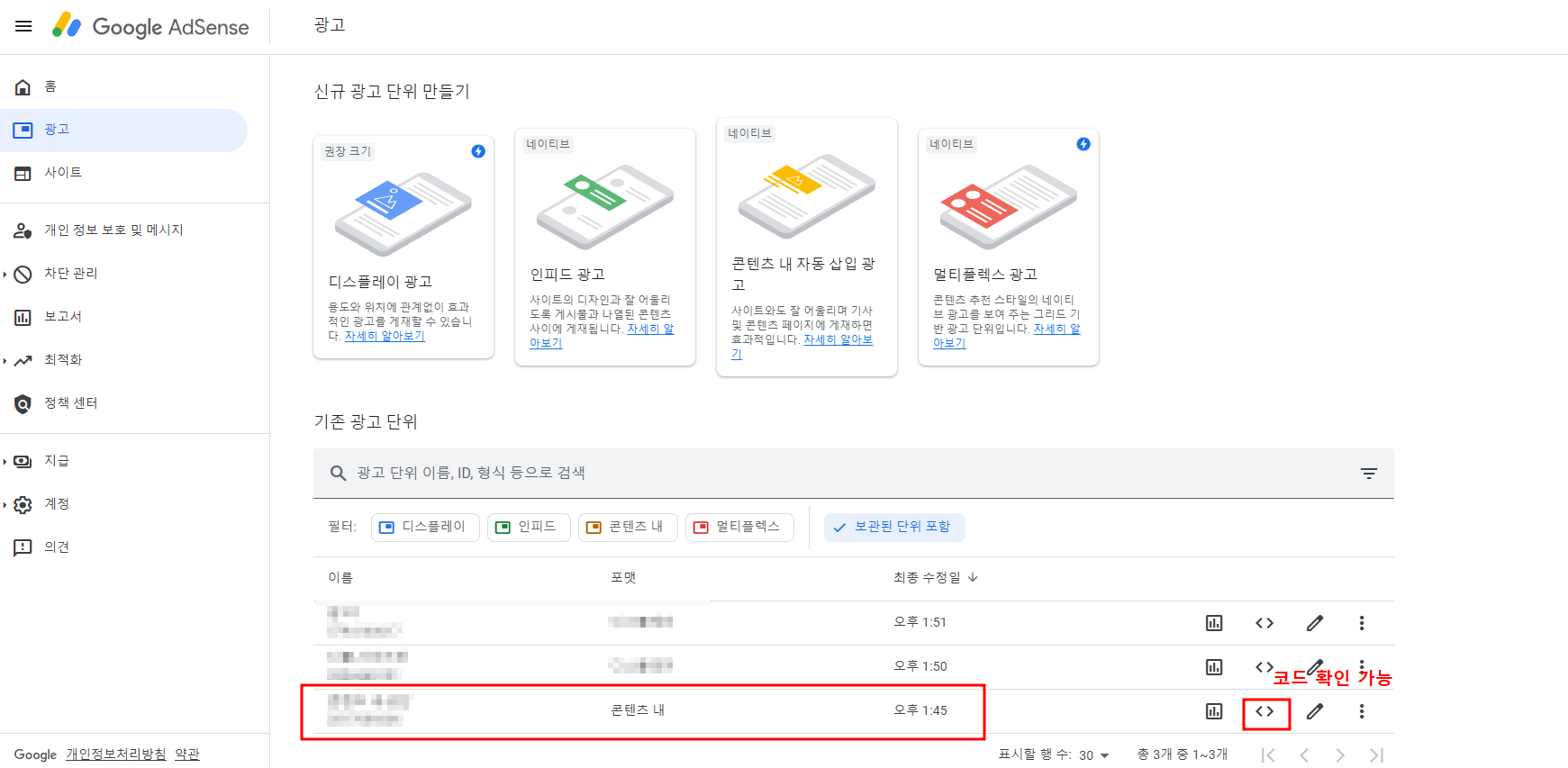
Task: Open the filter options icon in search bar
Action: [x=1369, y=474]
